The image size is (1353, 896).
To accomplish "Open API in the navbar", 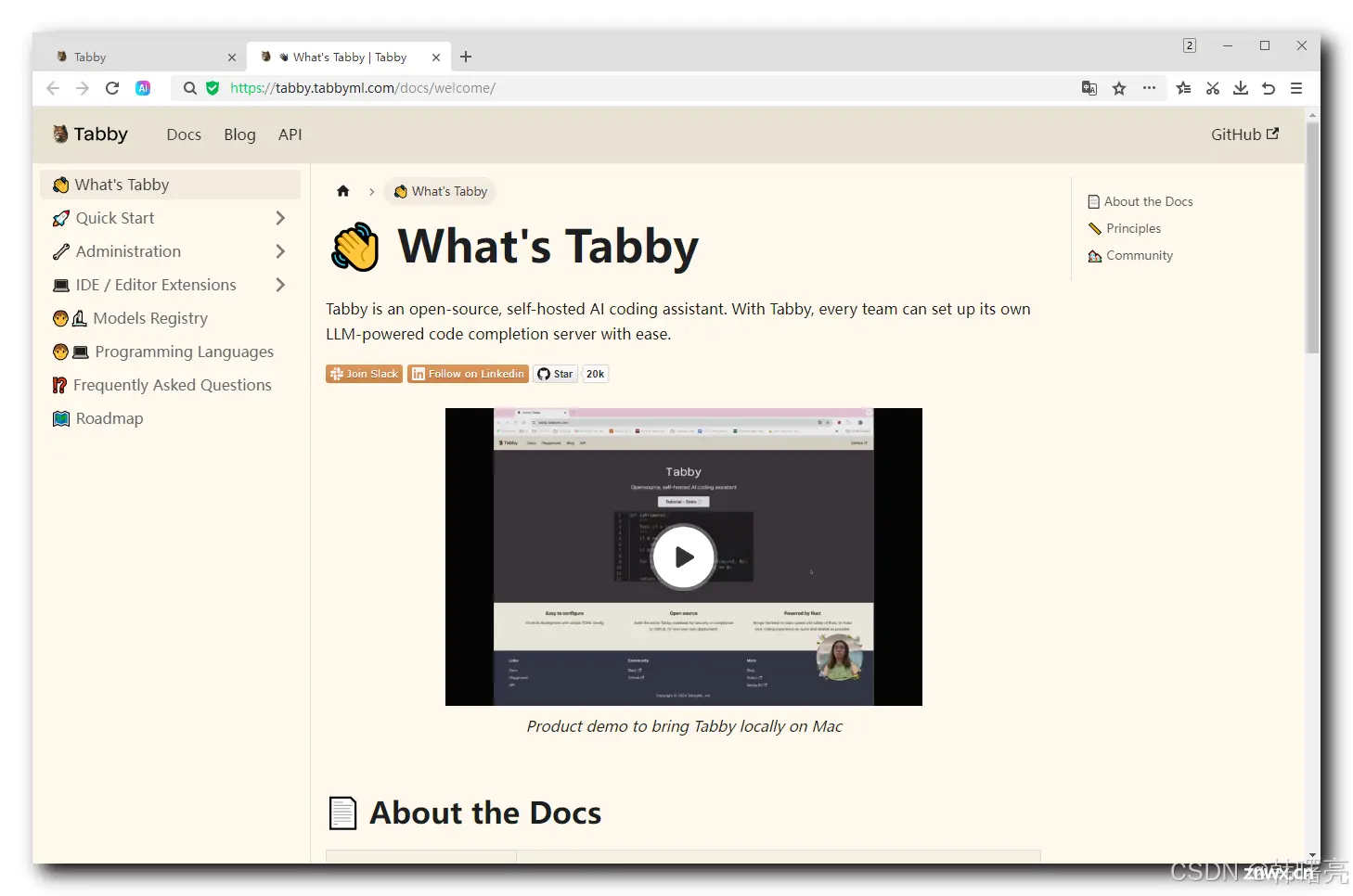I will point(290,134).
